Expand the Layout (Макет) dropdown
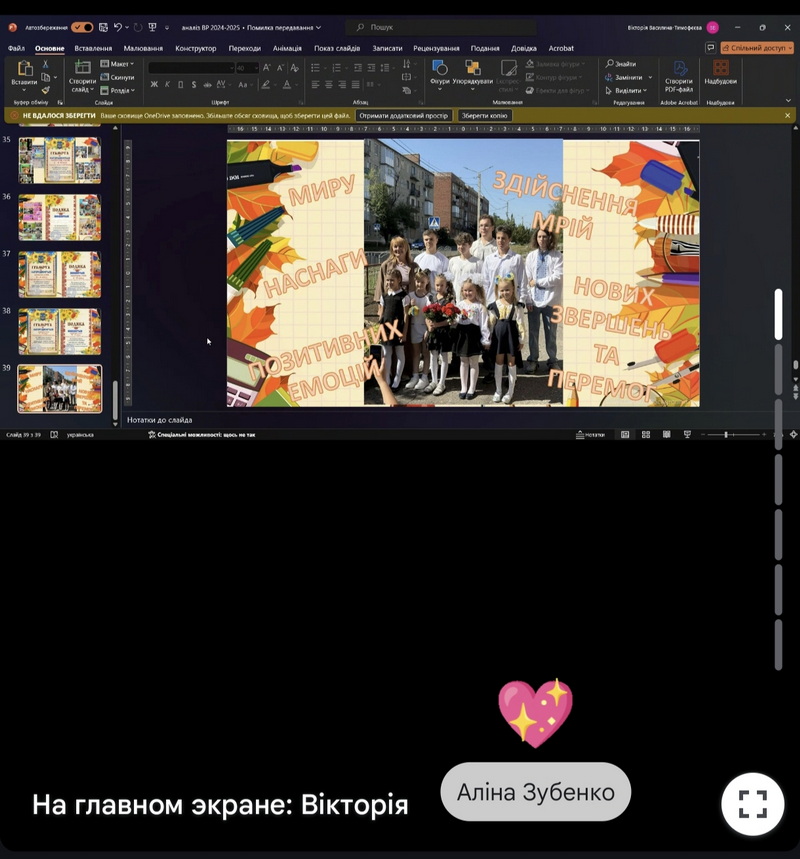 click(118, 64)
